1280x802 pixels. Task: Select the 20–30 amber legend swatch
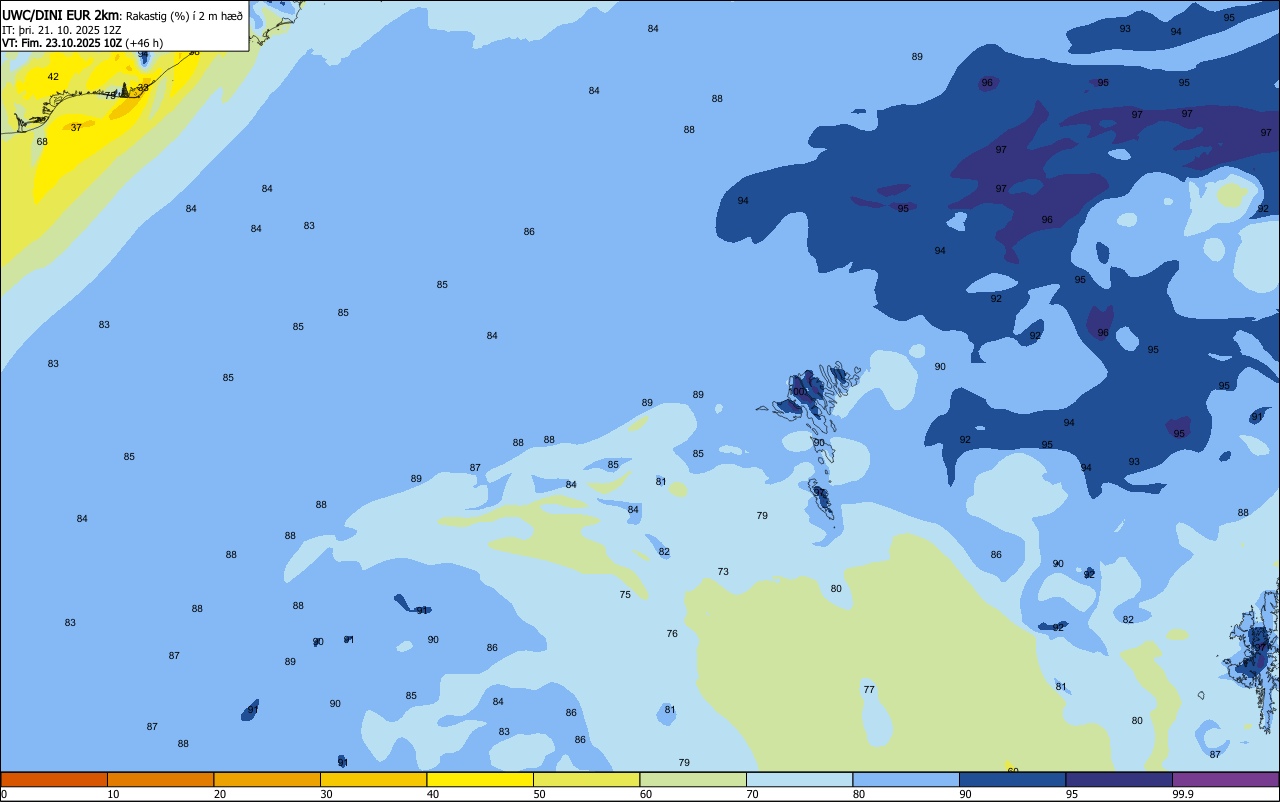(267, 779)
